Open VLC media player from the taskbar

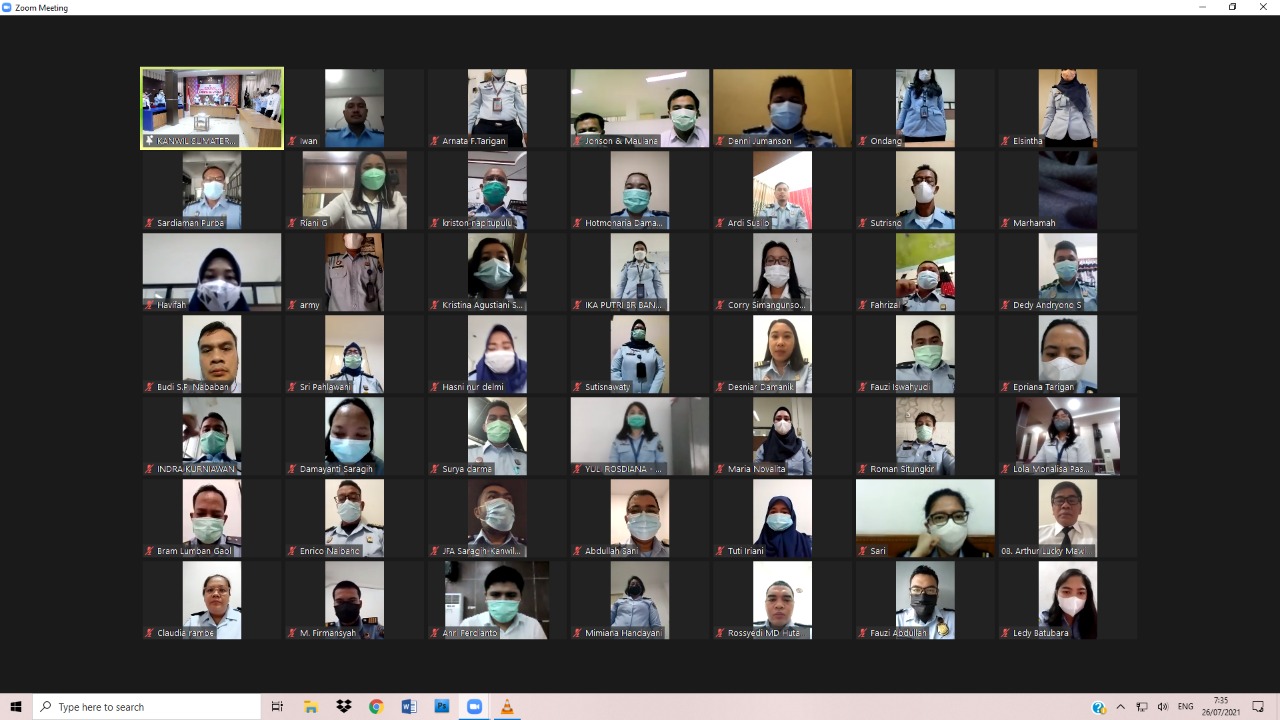[x=507, y=707]
